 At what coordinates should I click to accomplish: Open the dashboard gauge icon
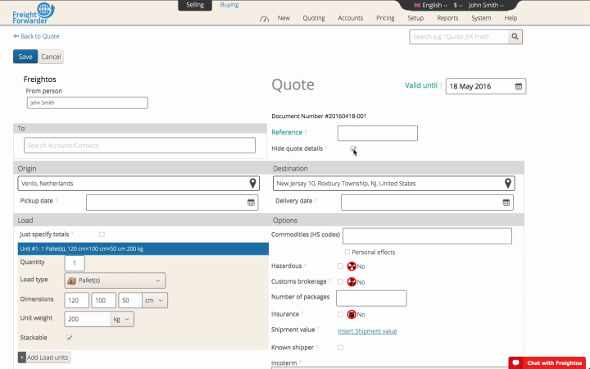click(264, 18)
